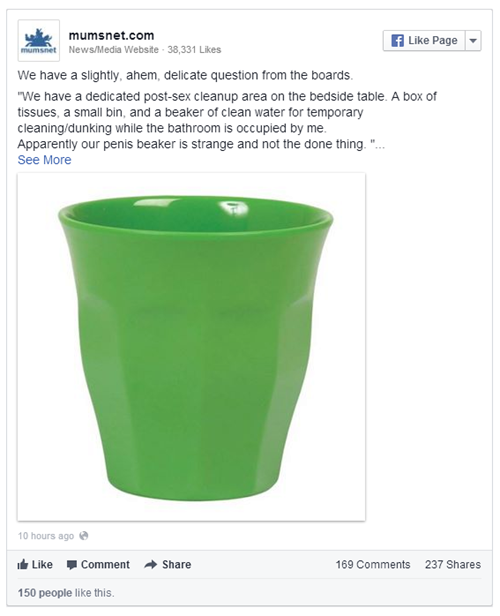Click the mumsnet logo profile picture
The image size is (500, 616).
click(x=38, y=40)
